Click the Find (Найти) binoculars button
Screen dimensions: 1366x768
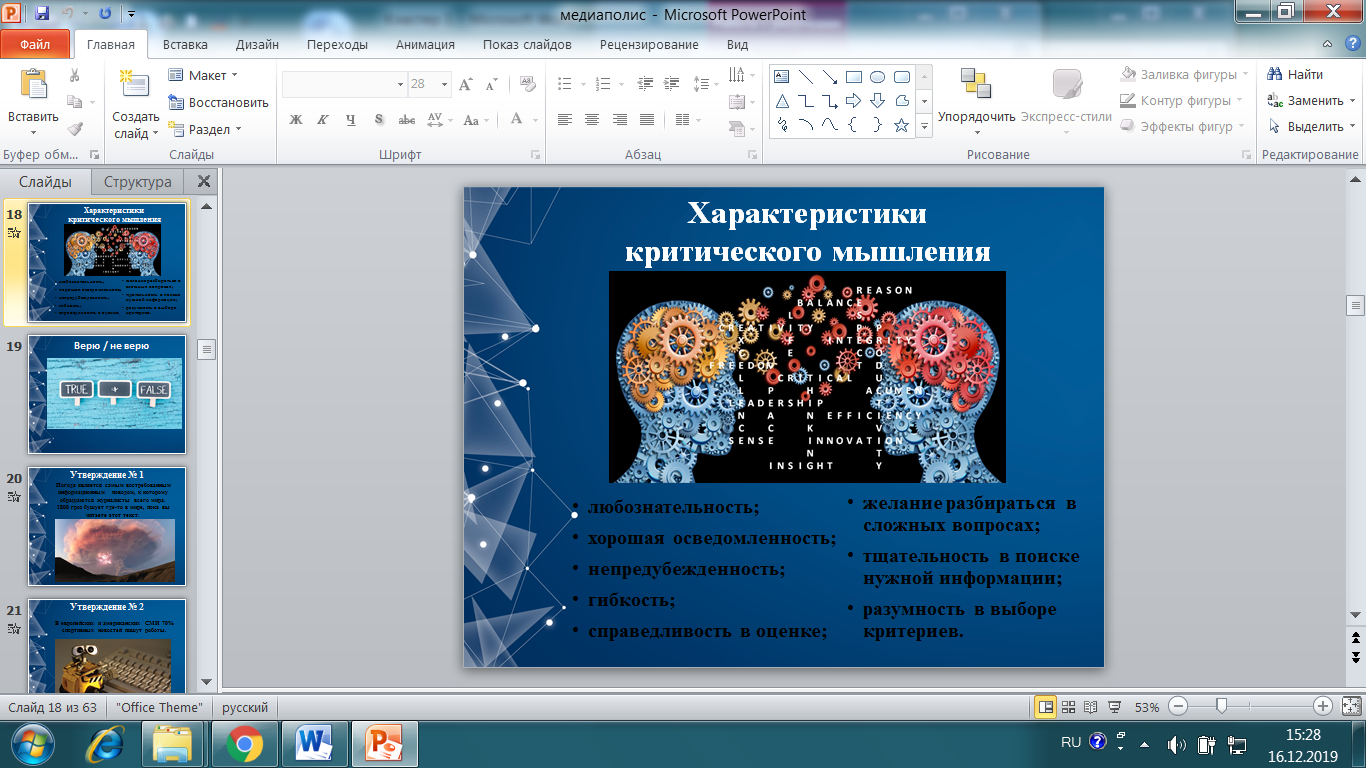1295,74
